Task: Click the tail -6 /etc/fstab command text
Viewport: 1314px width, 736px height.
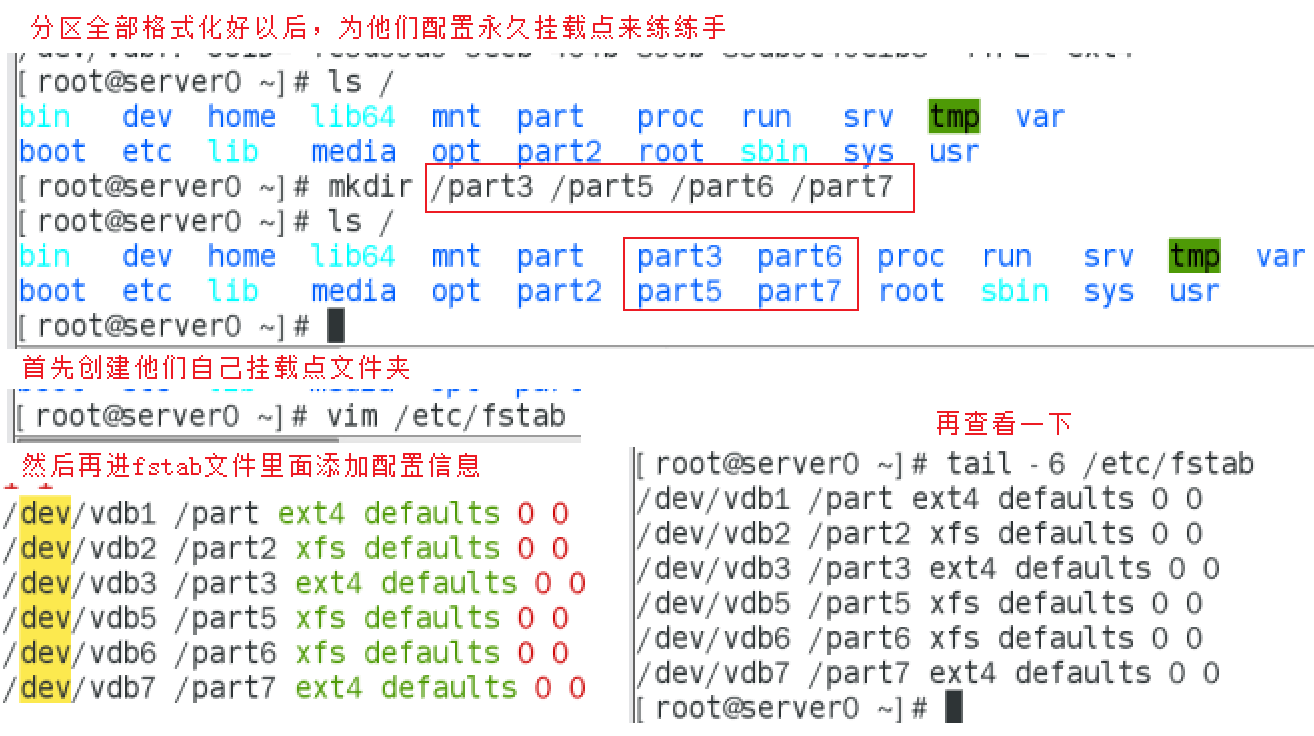Action: point(1100,464)
